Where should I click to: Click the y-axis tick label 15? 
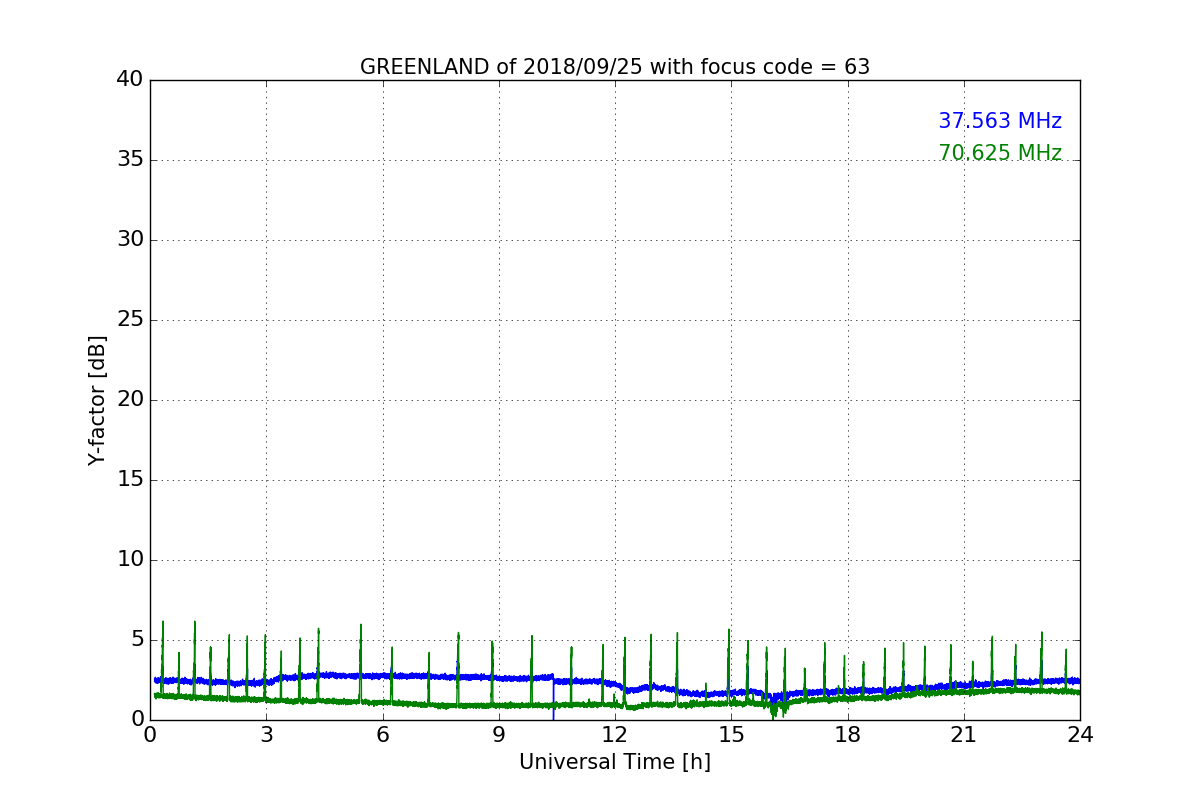point(130,480)
